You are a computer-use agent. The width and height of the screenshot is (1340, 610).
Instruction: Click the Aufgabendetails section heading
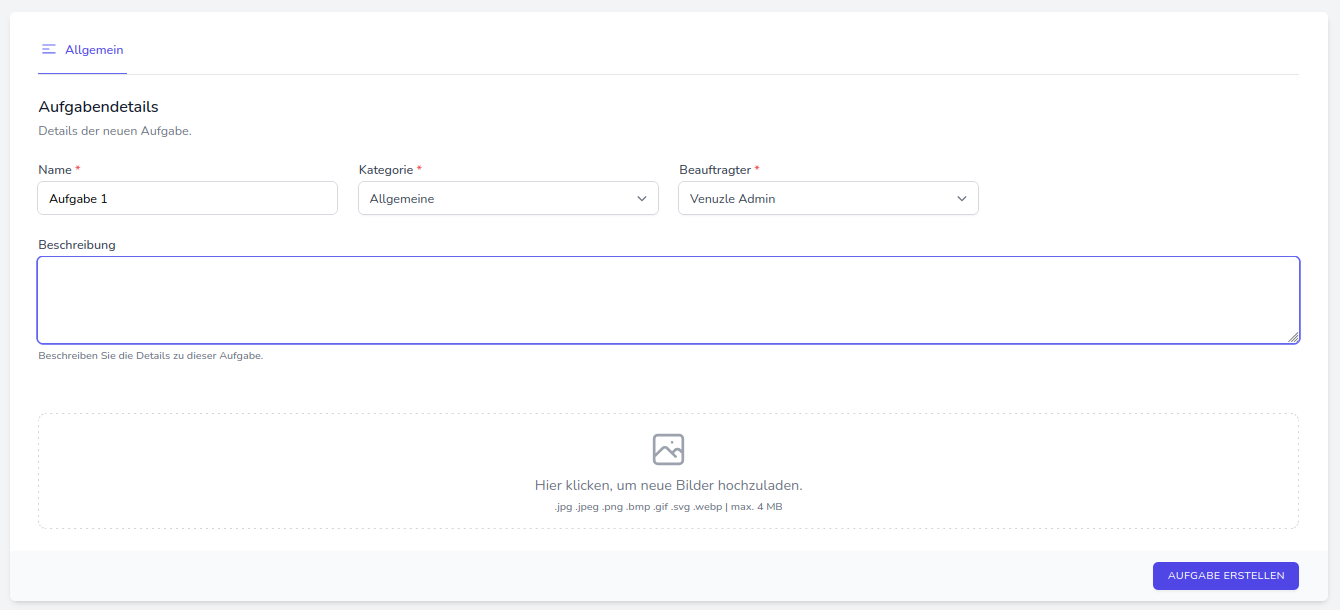pos(98,106)
